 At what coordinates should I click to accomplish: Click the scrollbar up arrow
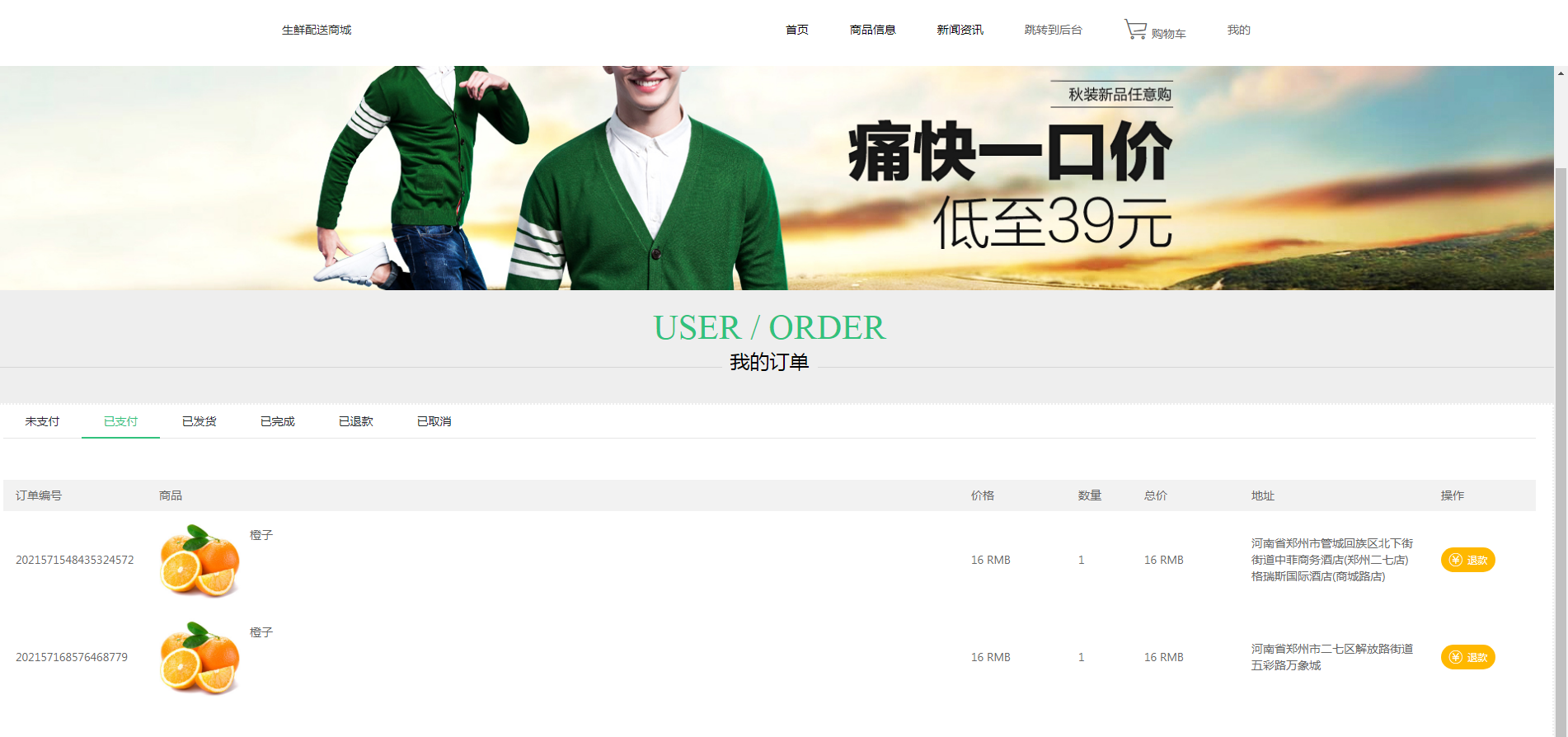click(x=1561, y=73)
